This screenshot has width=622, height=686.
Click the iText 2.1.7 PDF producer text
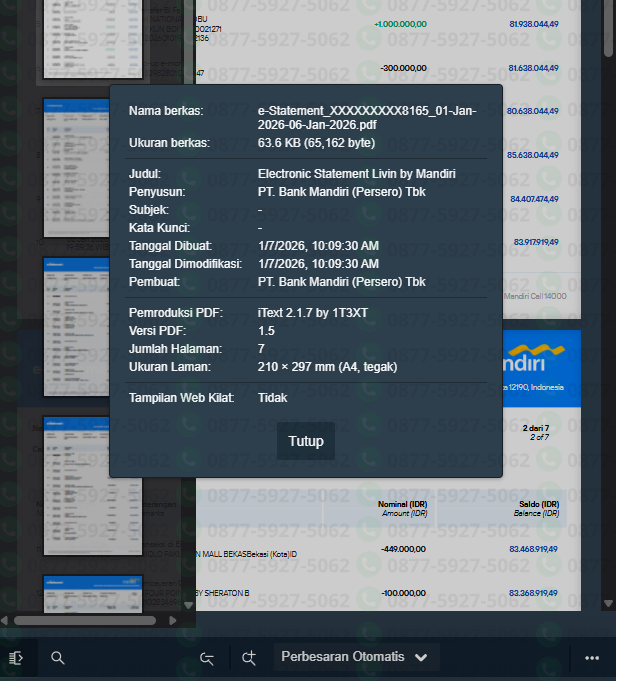312,313
